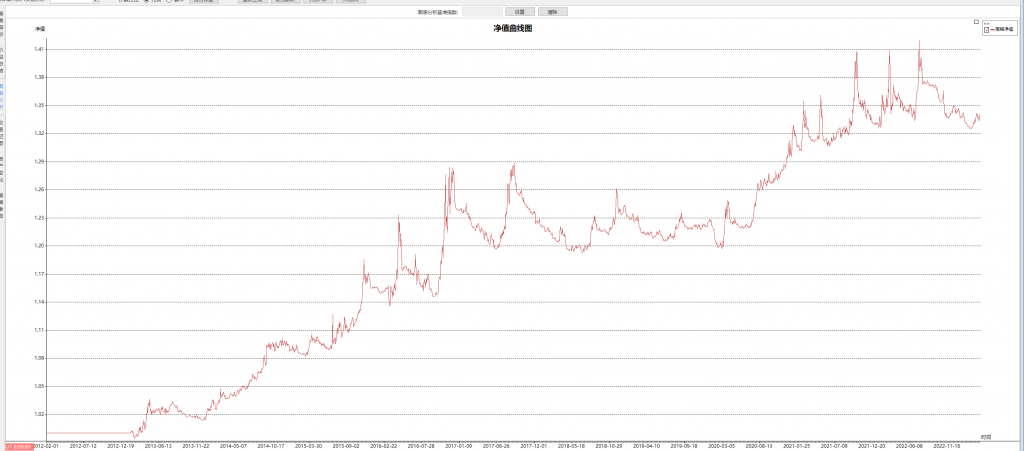Click the 净值 y-axis label

pos(40,29)
